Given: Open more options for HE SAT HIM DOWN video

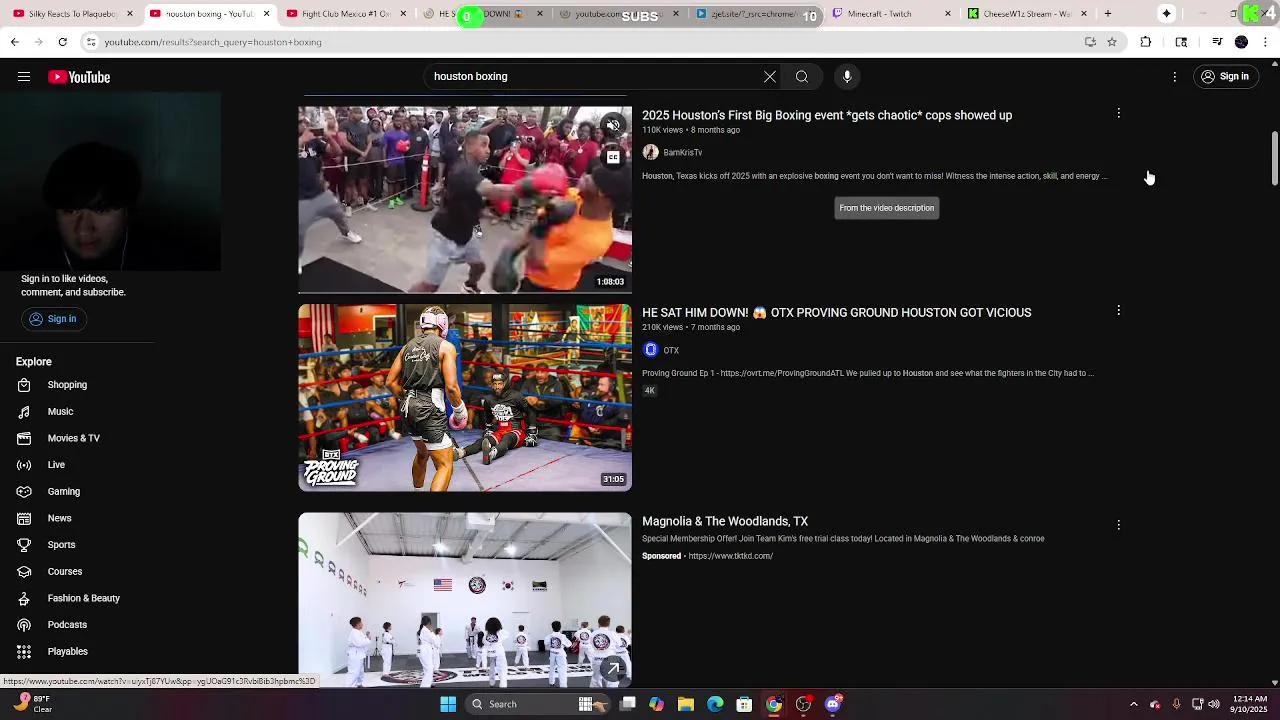Looking at the screenshot, I should pos(1118,311).
